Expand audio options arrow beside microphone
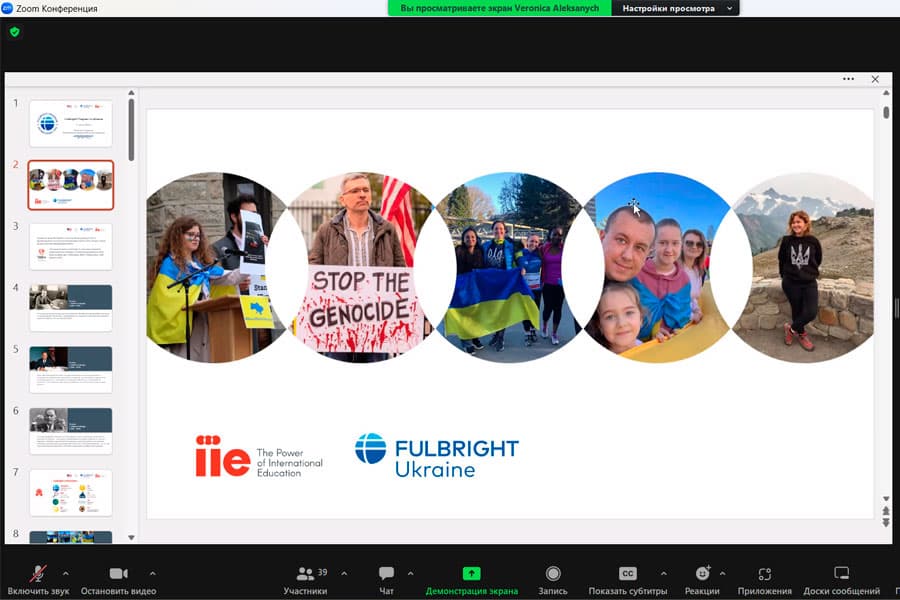Viewport: 900px width, 600px height. tap(65, 573)
